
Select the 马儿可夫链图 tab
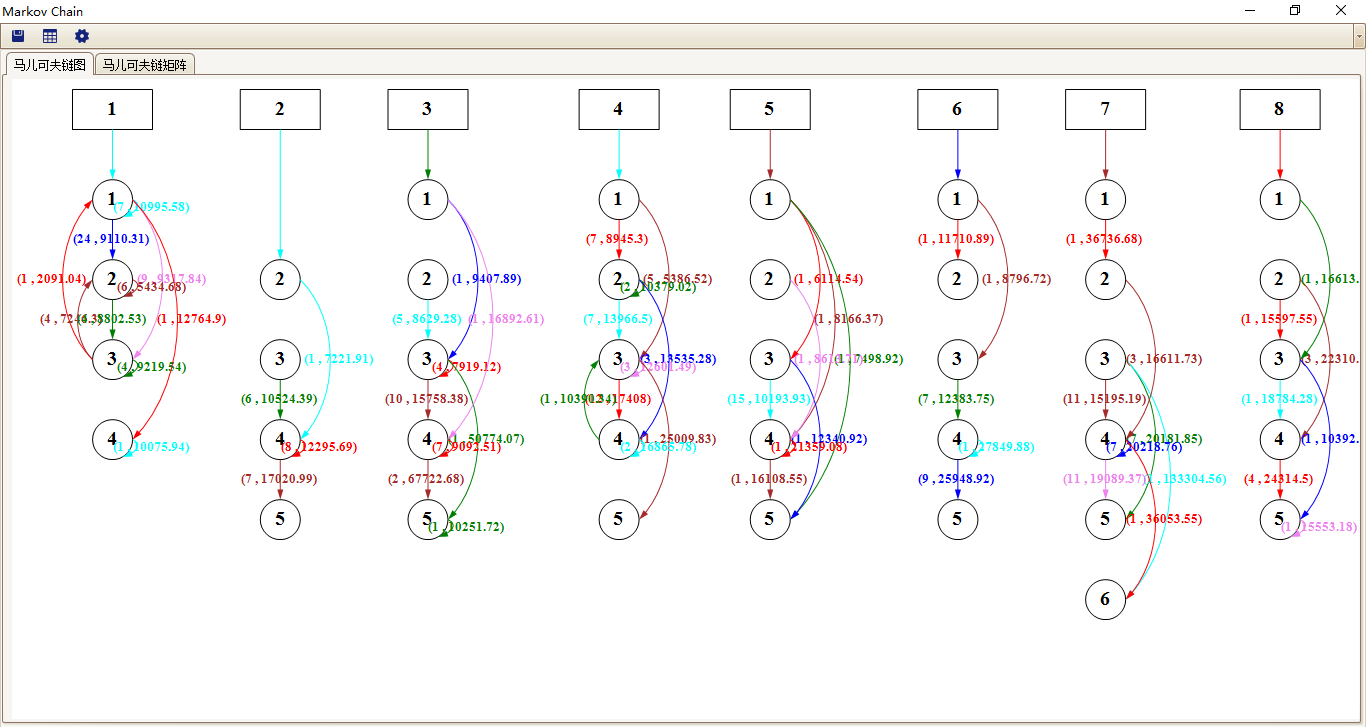click(50, 65)
